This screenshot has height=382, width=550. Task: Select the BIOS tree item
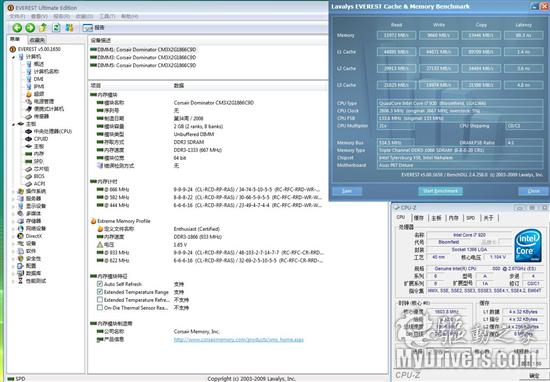click(39, 176)
